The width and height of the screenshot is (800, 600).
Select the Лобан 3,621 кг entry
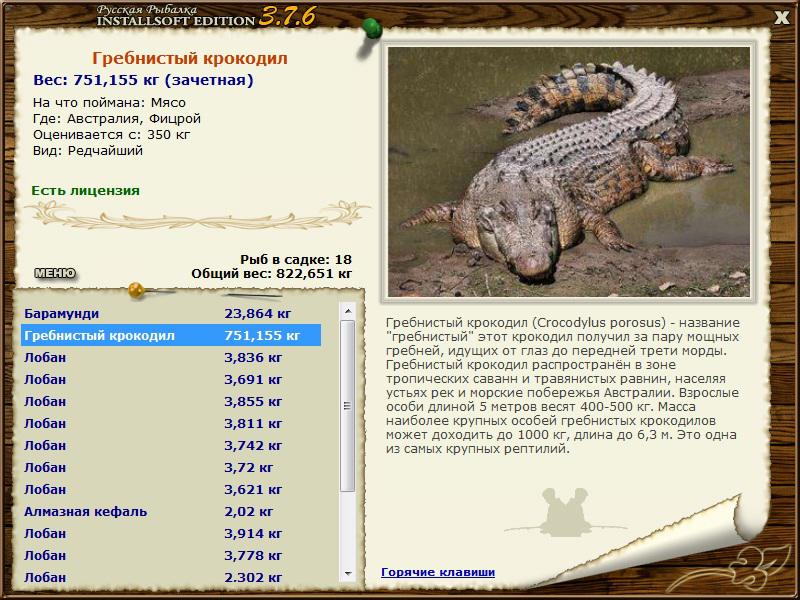click(x=171, y=489)
